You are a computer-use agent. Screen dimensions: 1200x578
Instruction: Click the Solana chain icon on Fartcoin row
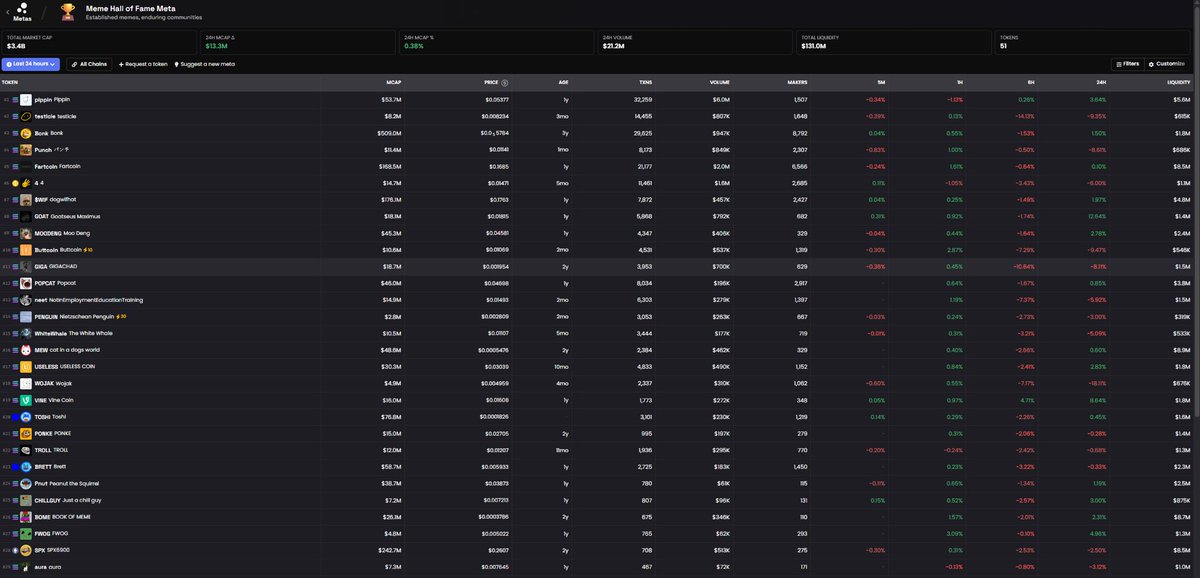(15, 166)
